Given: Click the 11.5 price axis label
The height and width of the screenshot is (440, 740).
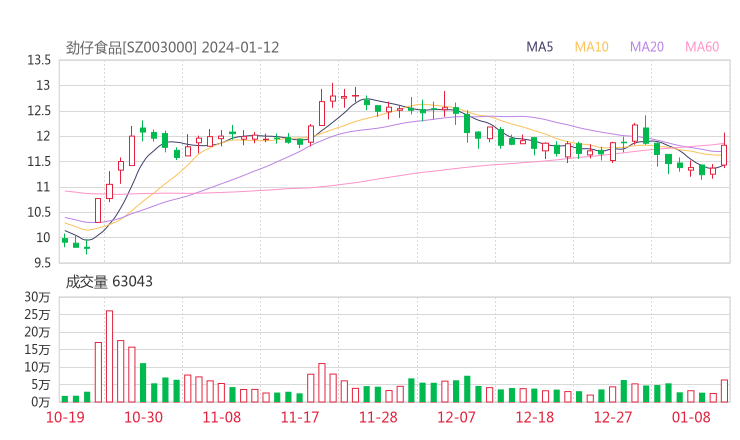Looking at the screenshot, I should coord(39,161).
